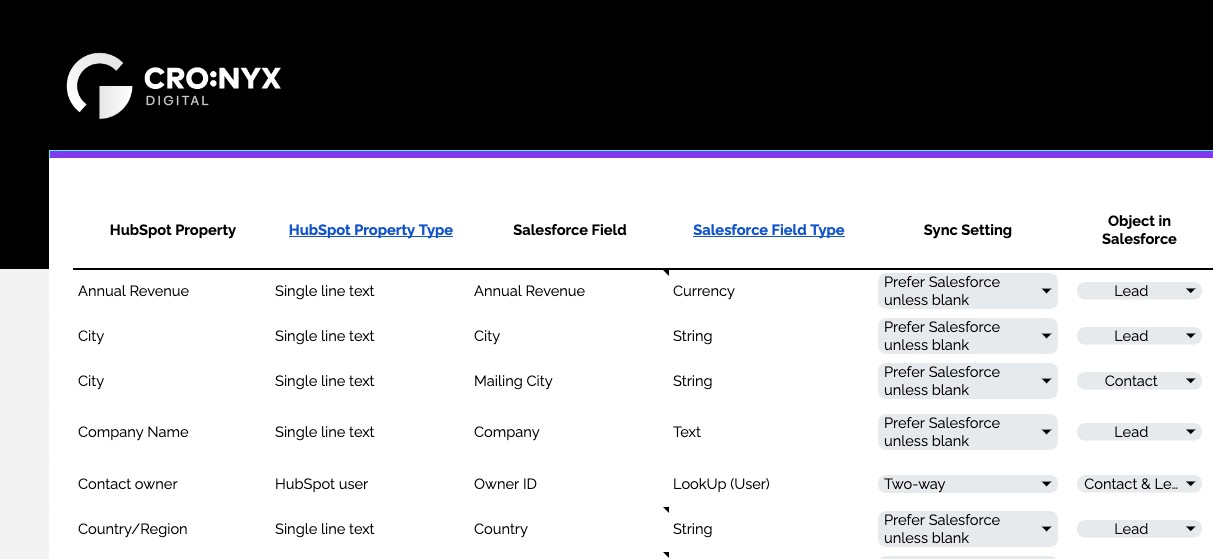Click the LookUp (User) field type cell
The width and height of the screenshot is (1213, 559).
pos(721,484)
